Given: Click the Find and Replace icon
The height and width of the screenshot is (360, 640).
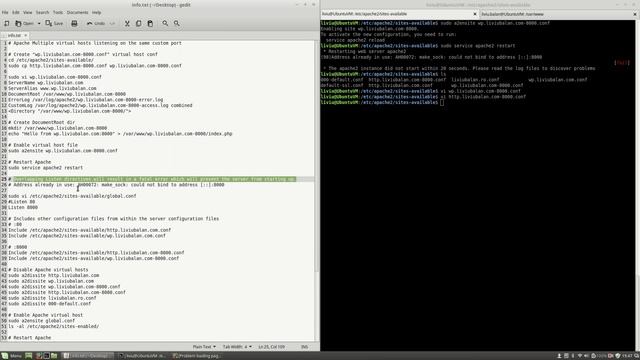Looking at the screenshot, I should pyautogui.click(x=177, y=24).
